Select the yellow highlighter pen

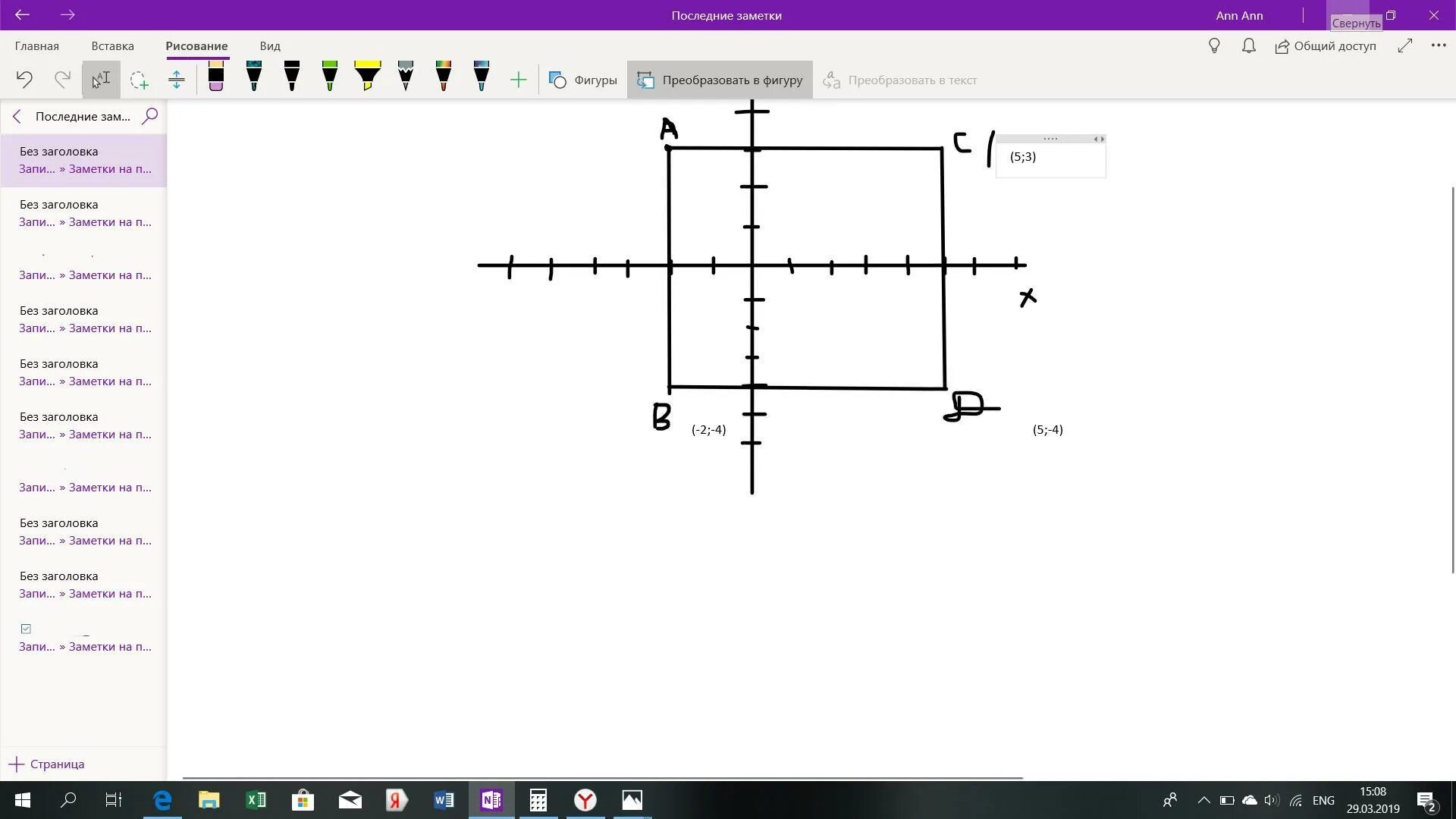tap(368, 77)
